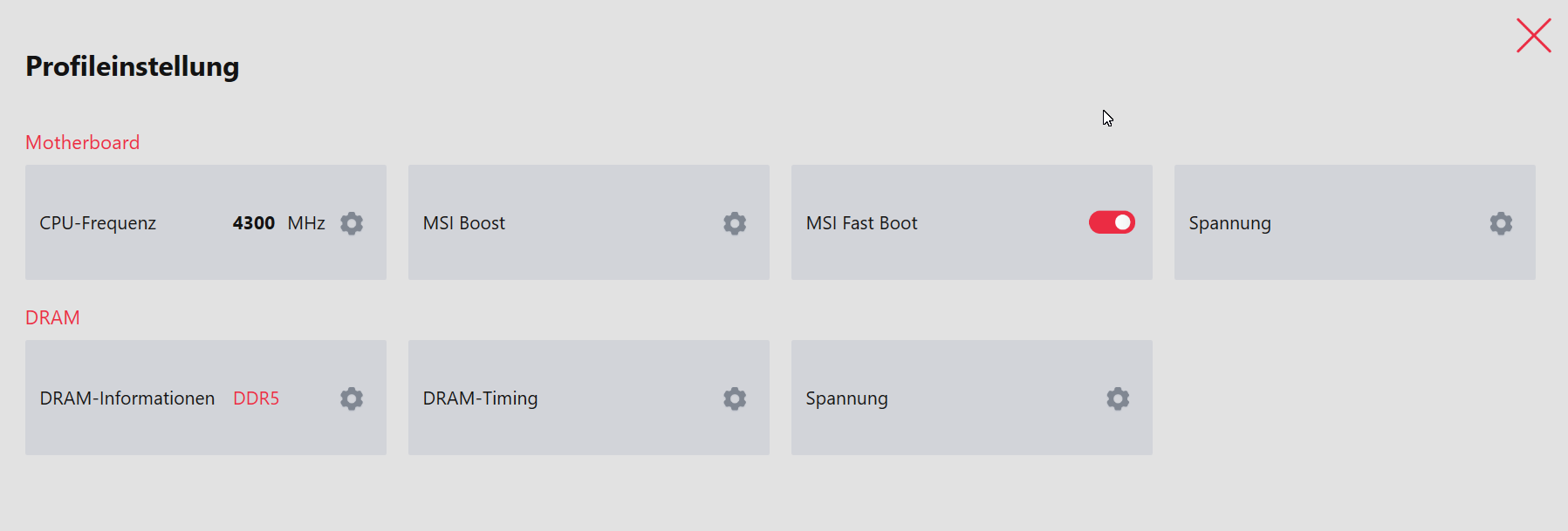Open the CPU-Frequenz gear settings
The image size is (1568, 531).
(x=352, y=223)
